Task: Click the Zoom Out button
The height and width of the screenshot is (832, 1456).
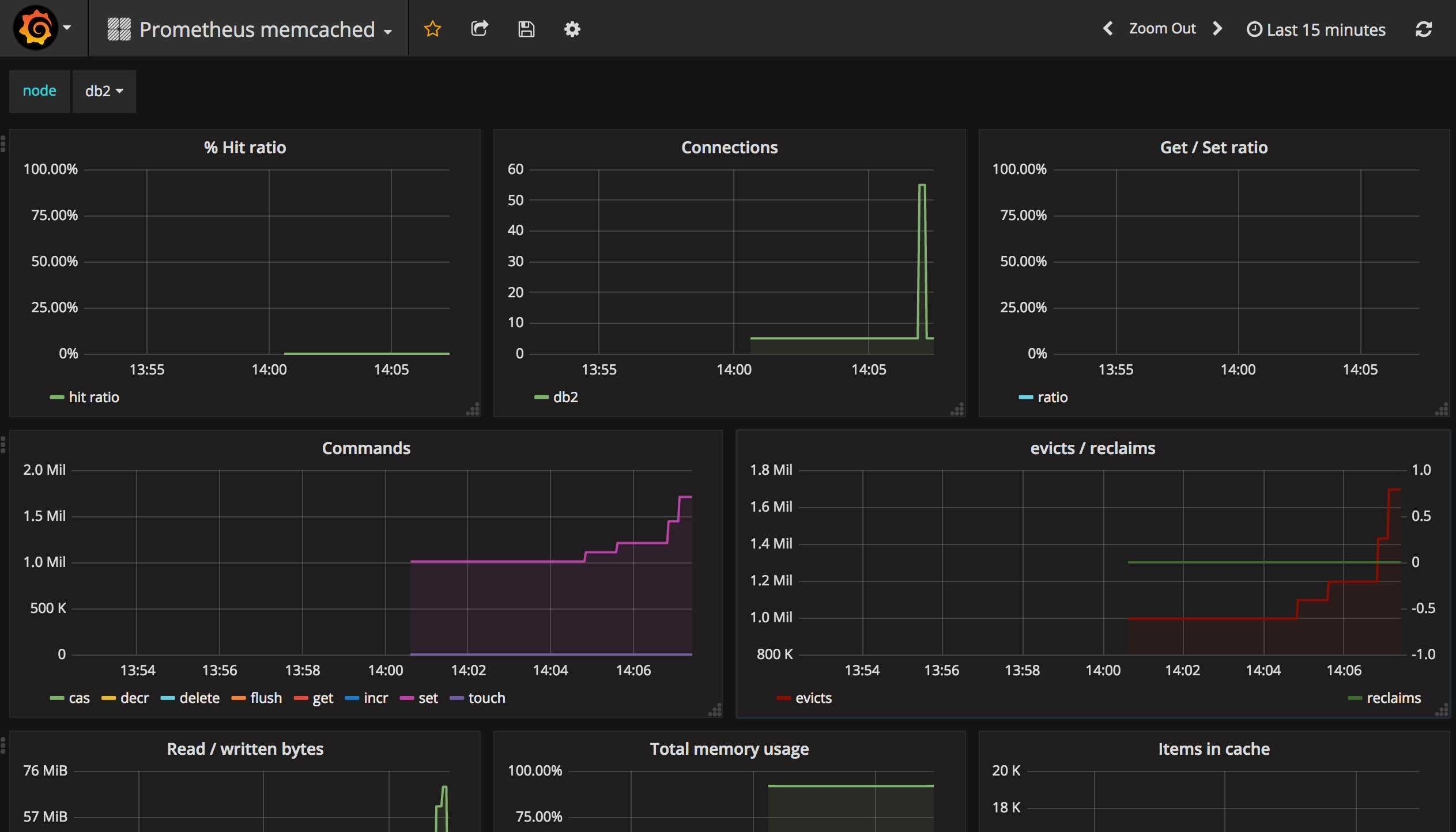Action: point(1162,29)
